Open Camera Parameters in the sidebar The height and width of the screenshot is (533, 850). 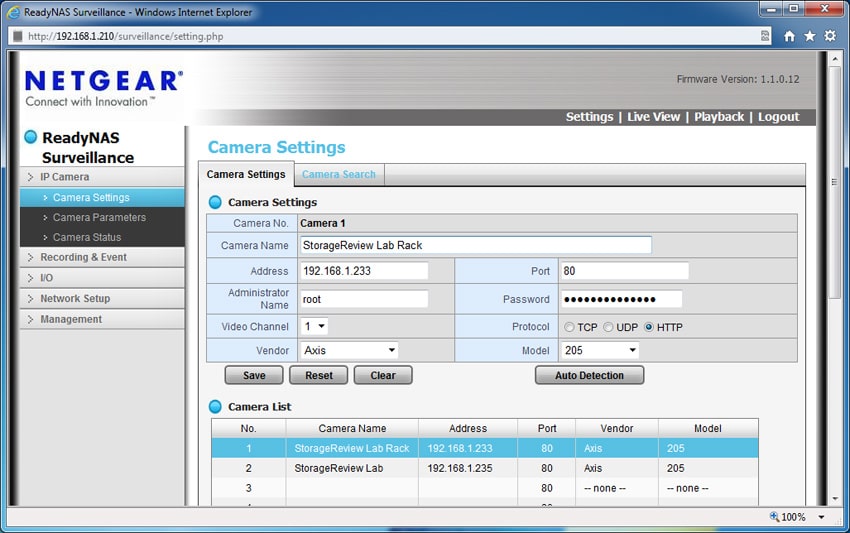pos(102,217)
